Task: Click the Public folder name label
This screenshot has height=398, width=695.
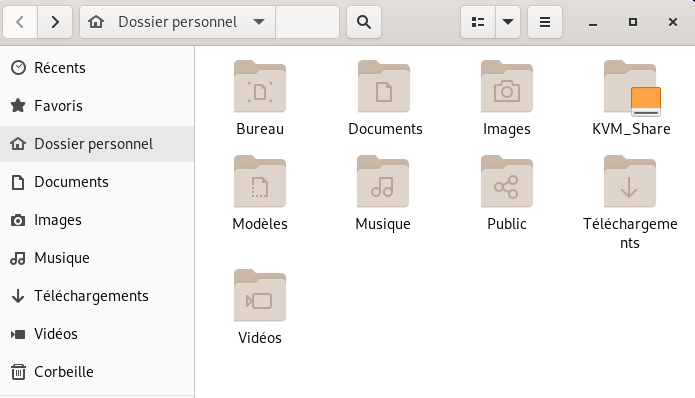Action: [x=507, y=224]
